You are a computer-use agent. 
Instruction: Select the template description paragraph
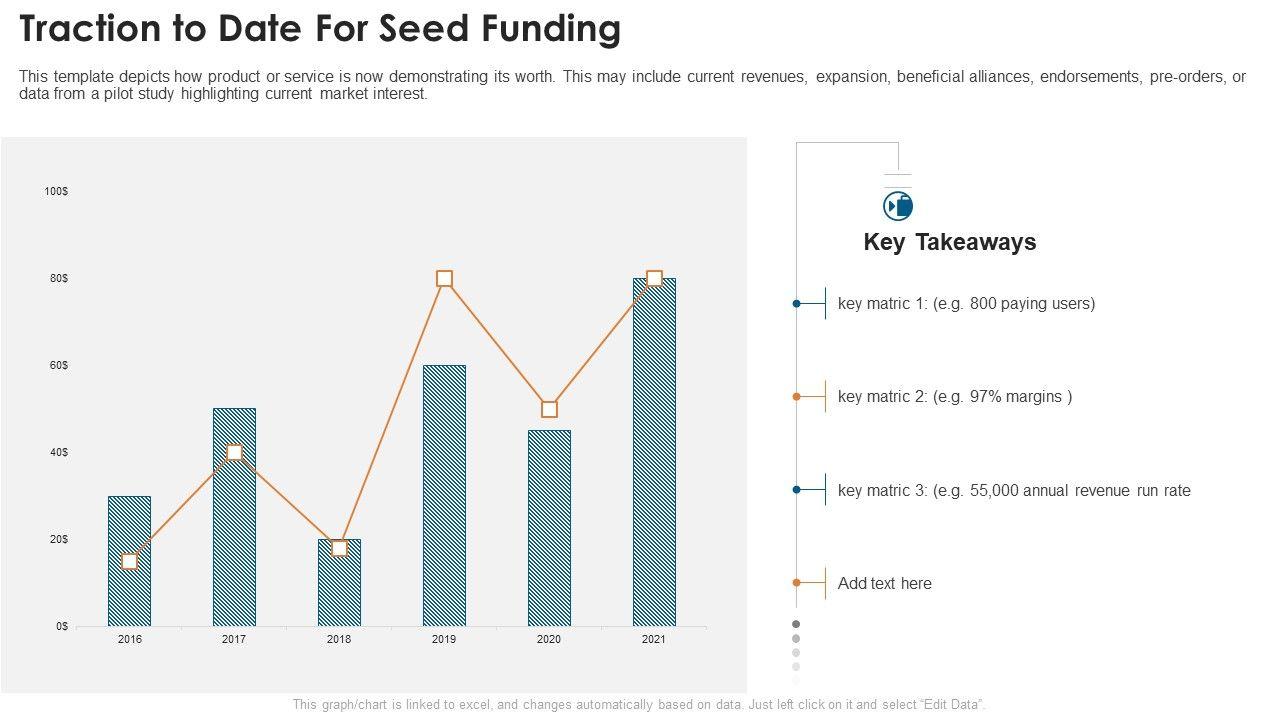pos(632,85)
